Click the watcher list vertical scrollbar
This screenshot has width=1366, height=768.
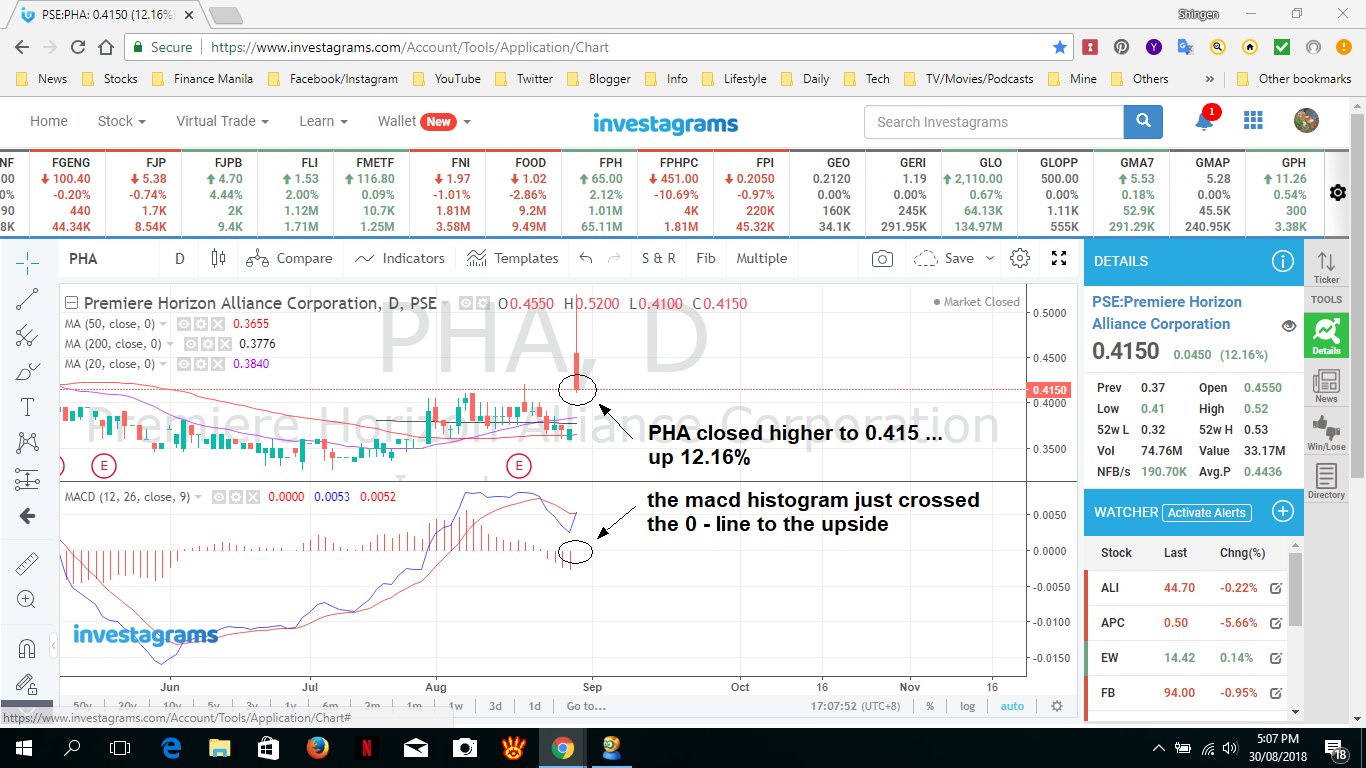point(1296,589)
